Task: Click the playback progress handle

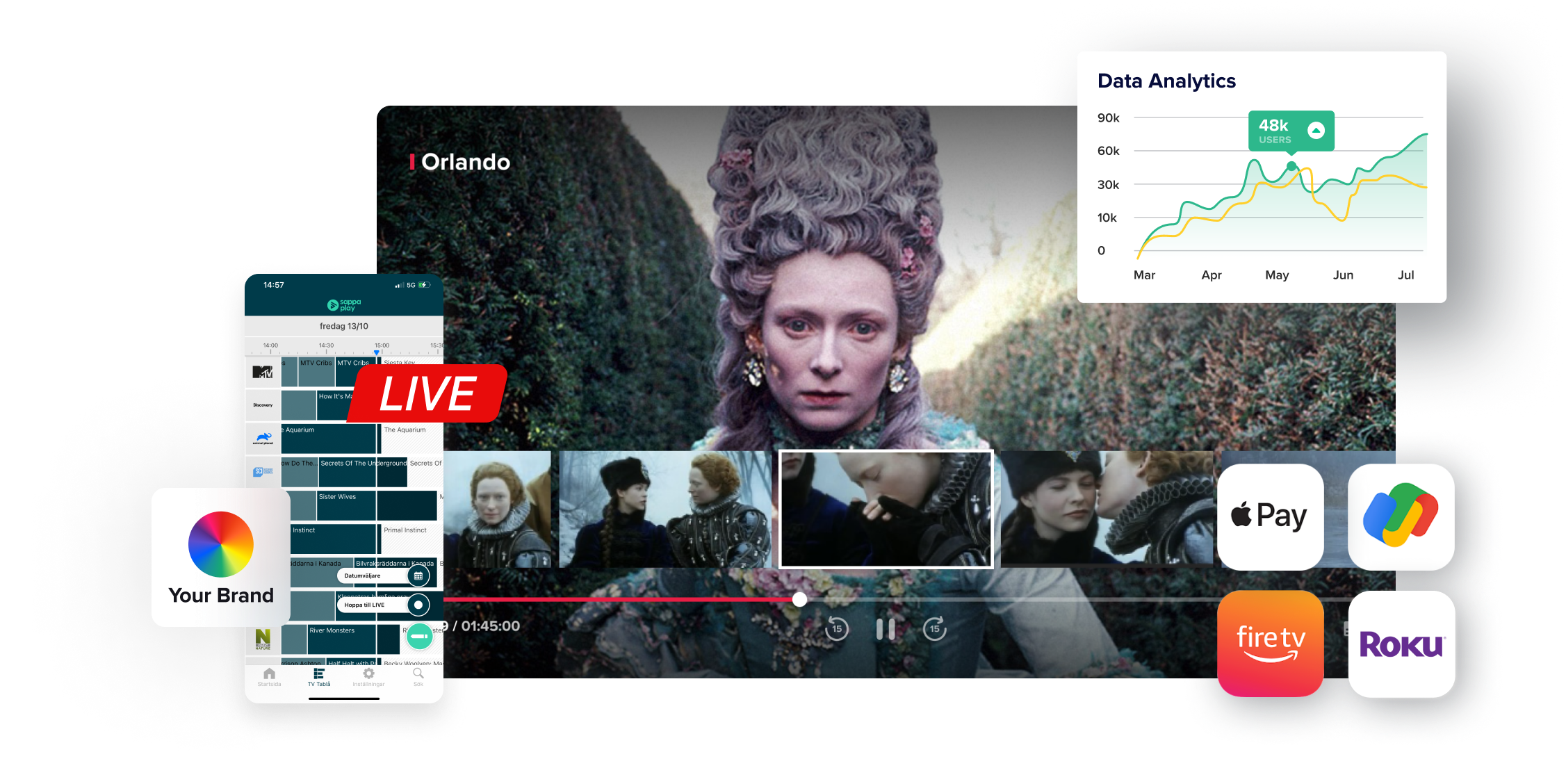Action: [x=800, y=599]
